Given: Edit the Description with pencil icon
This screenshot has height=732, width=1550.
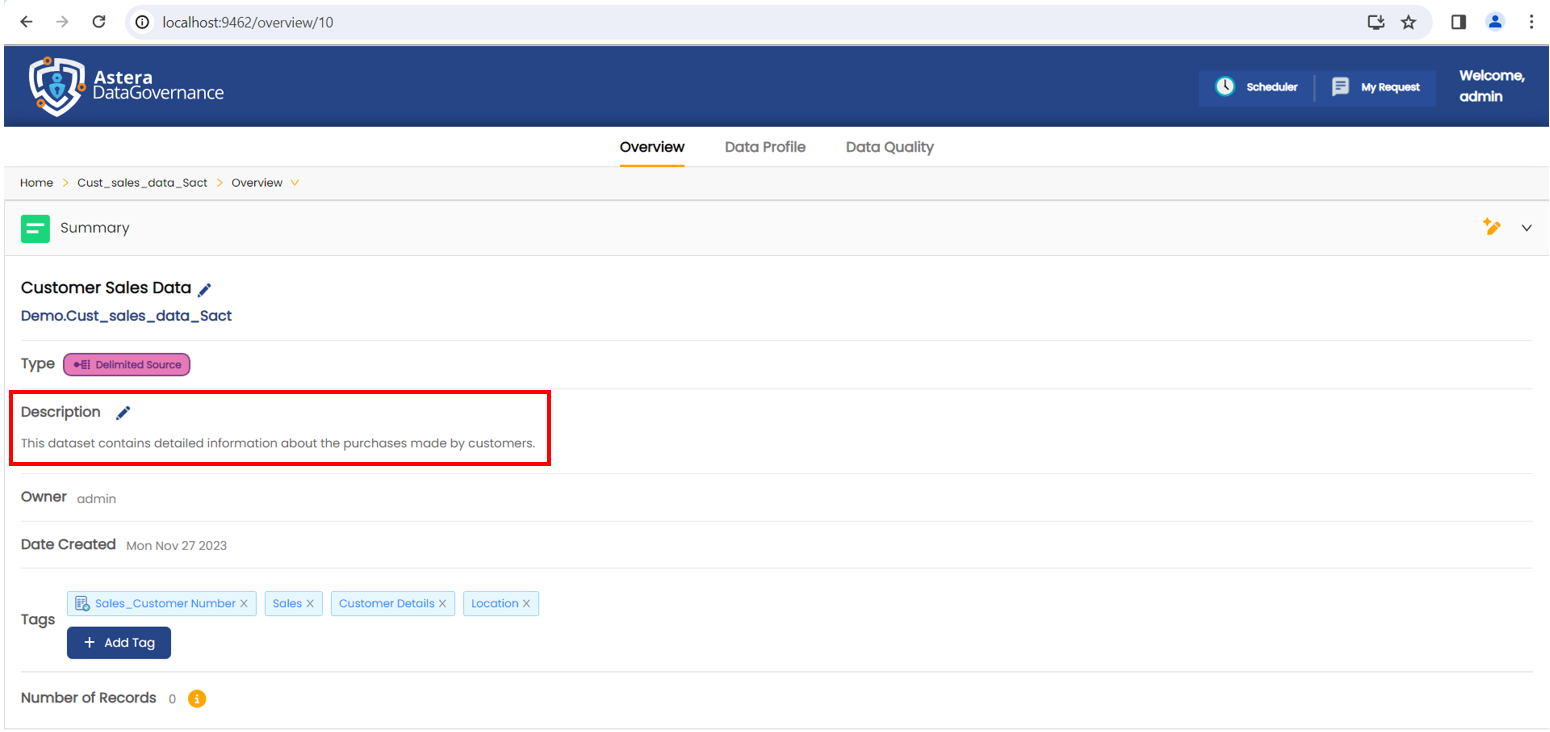Looking at the screenshot, I should tap(123, 413).
